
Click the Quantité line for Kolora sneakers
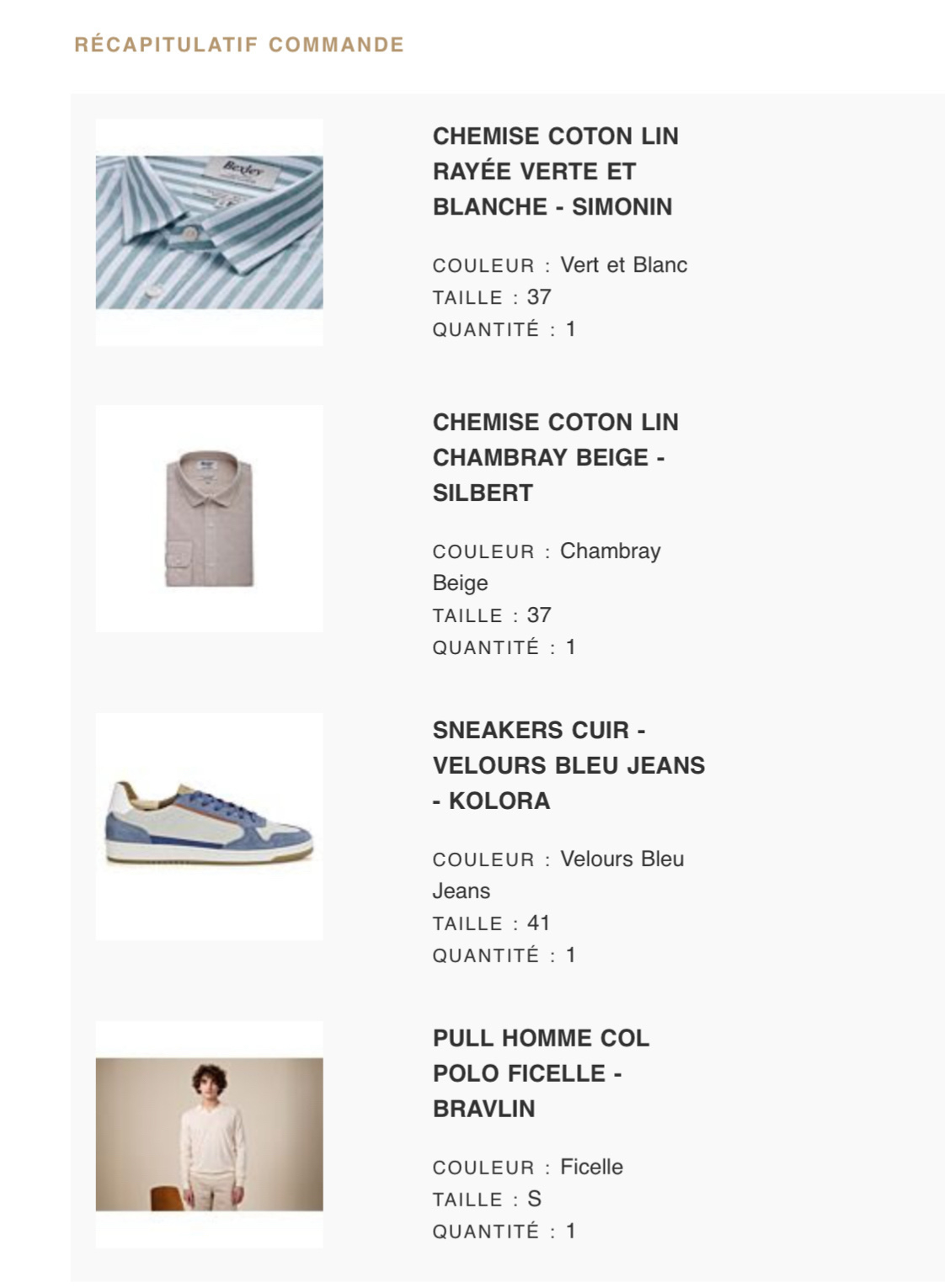point(505,955)
